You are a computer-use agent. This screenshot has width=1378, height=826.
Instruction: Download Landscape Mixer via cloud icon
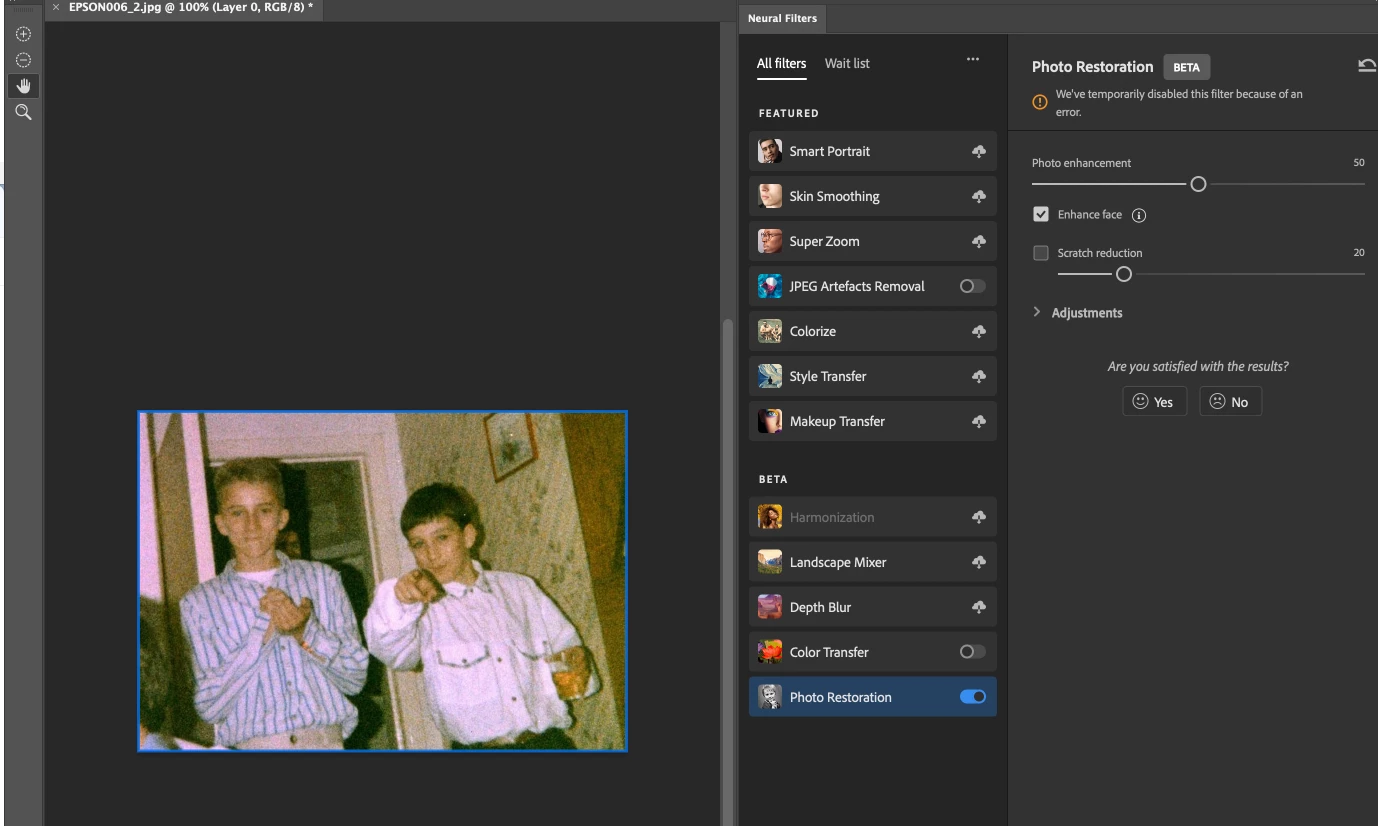click(979, 562)
